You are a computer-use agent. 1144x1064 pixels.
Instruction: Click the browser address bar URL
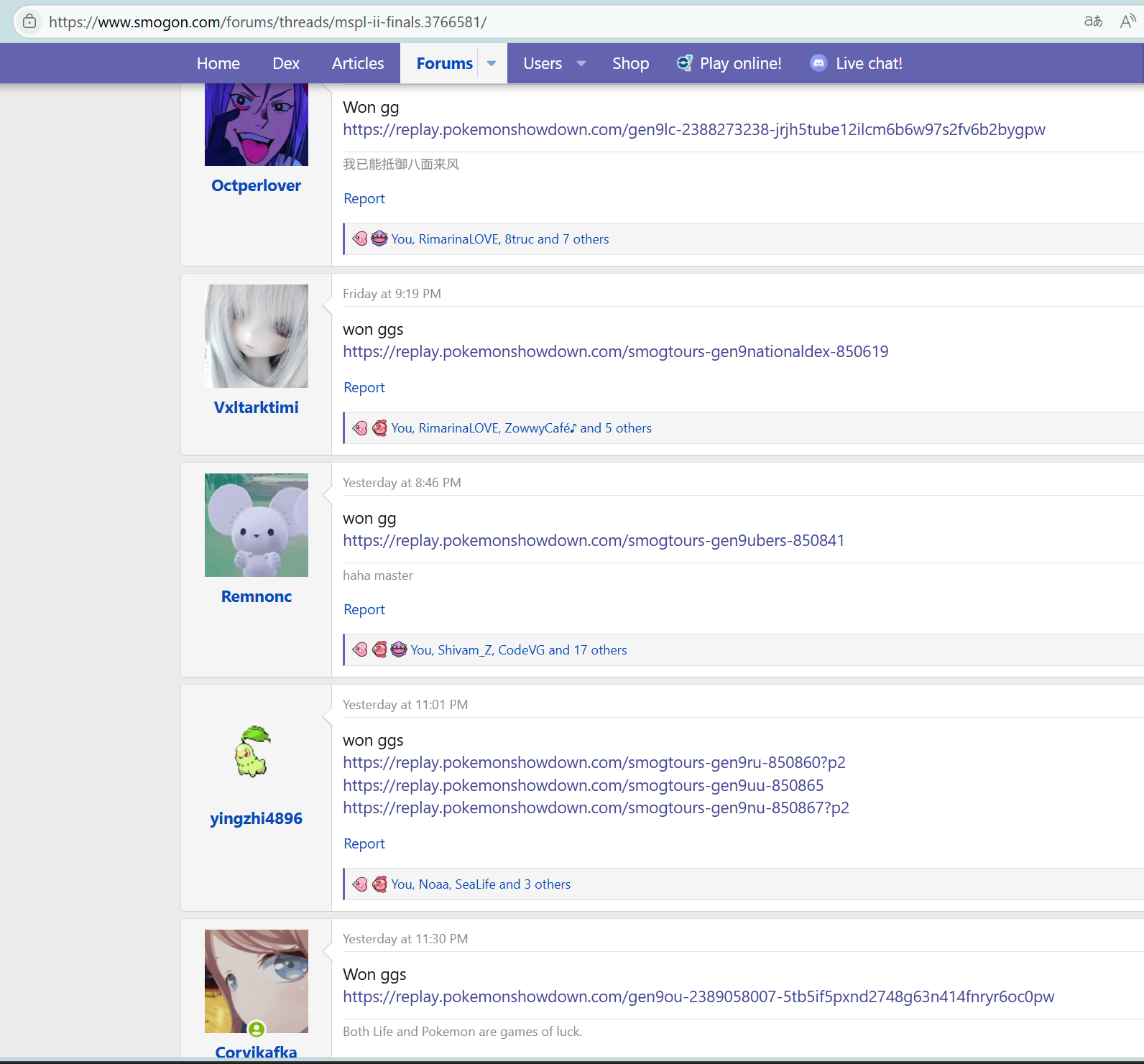point(267,22)
